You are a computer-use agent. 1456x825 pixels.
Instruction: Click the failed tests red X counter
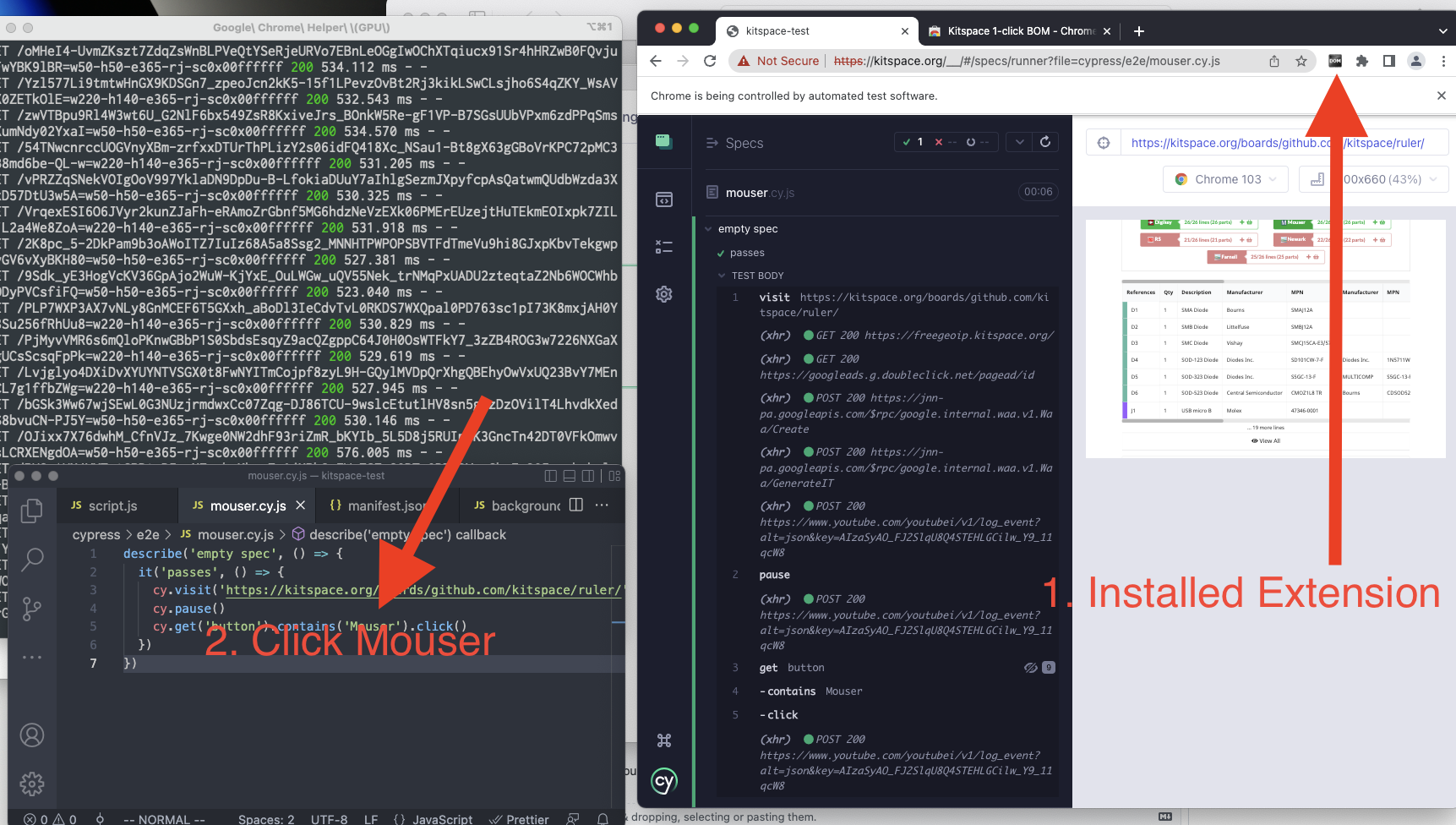click(946, 142)
